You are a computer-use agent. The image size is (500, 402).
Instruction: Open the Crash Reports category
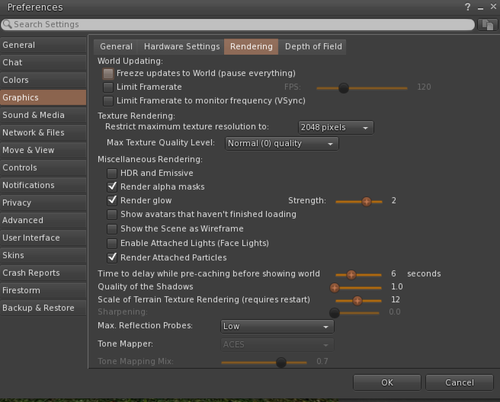[x=43, y=273]
